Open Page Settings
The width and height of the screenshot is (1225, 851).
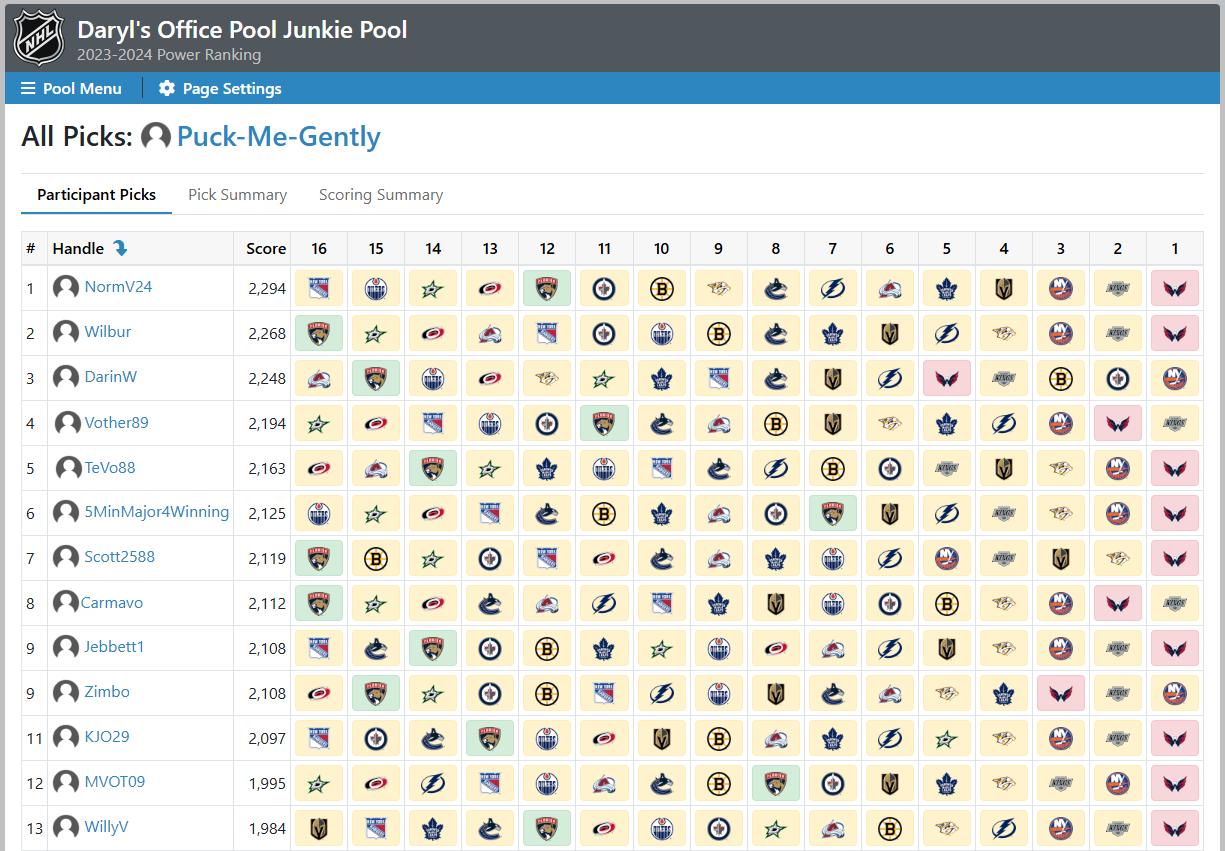pyautogui.click(x=220, y=88)
